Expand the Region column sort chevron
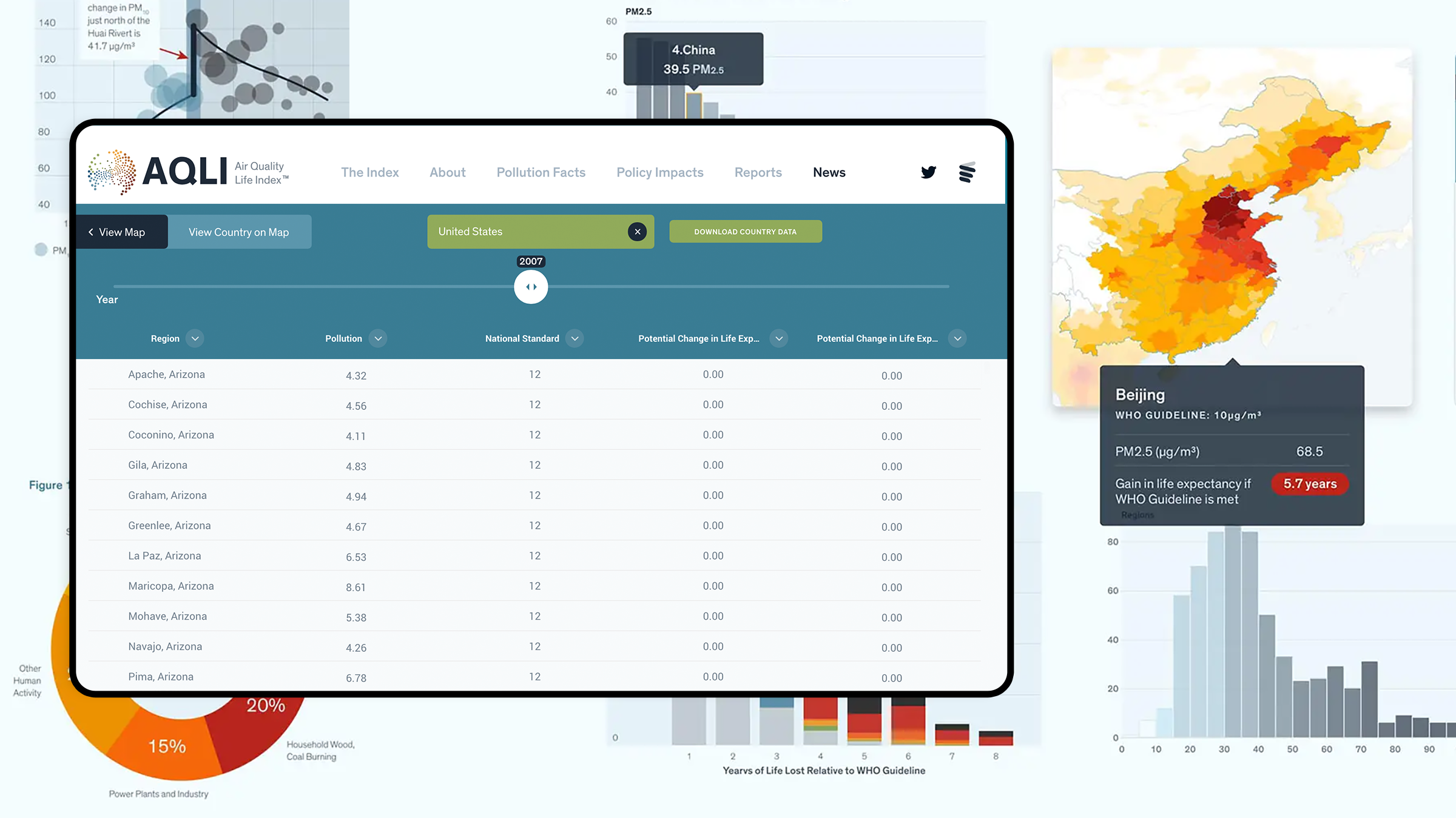Screen dimensions: 1456x818 [x=195, y=338]
